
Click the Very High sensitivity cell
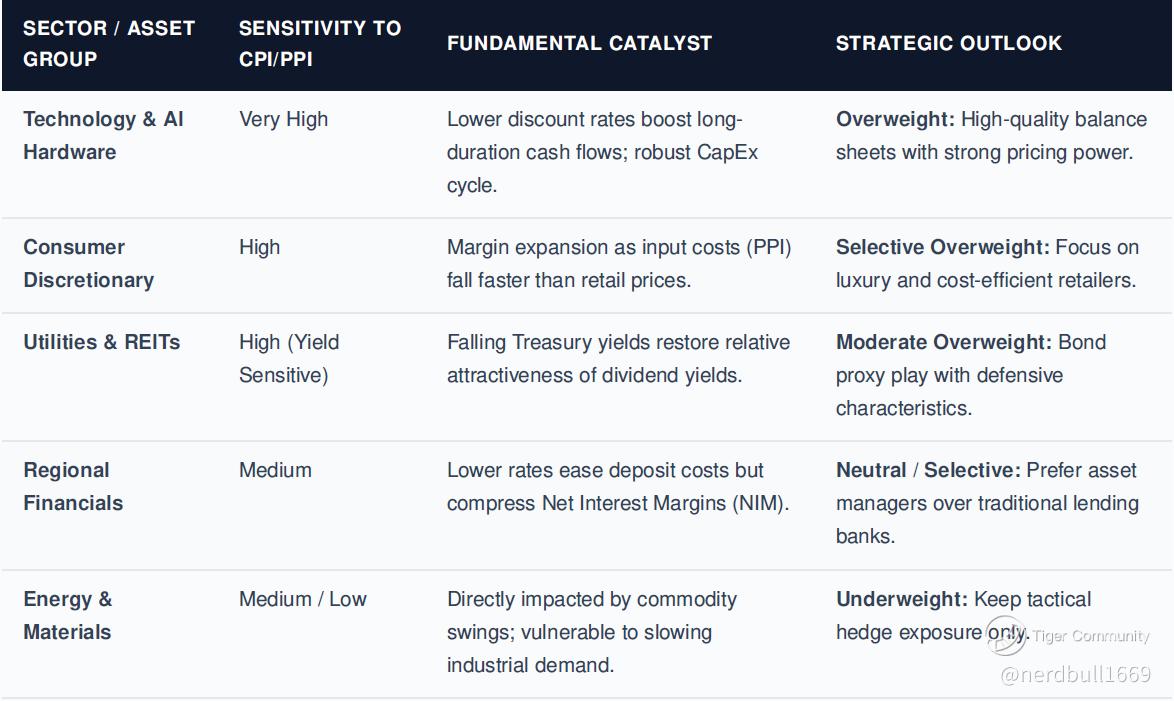click(x=284, y=119)
